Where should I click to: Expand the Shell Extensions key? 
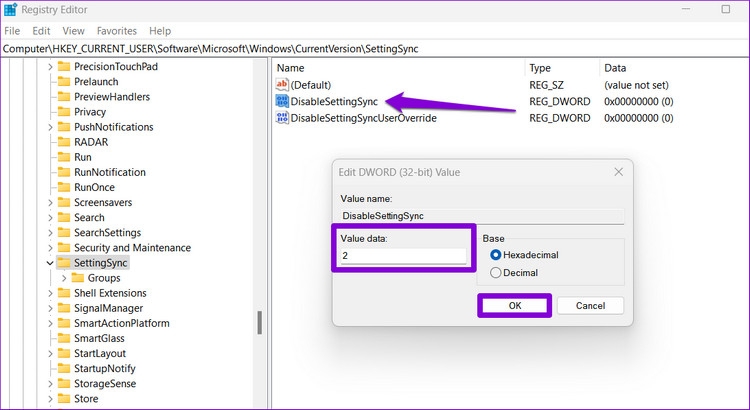[x=50, y=293]
